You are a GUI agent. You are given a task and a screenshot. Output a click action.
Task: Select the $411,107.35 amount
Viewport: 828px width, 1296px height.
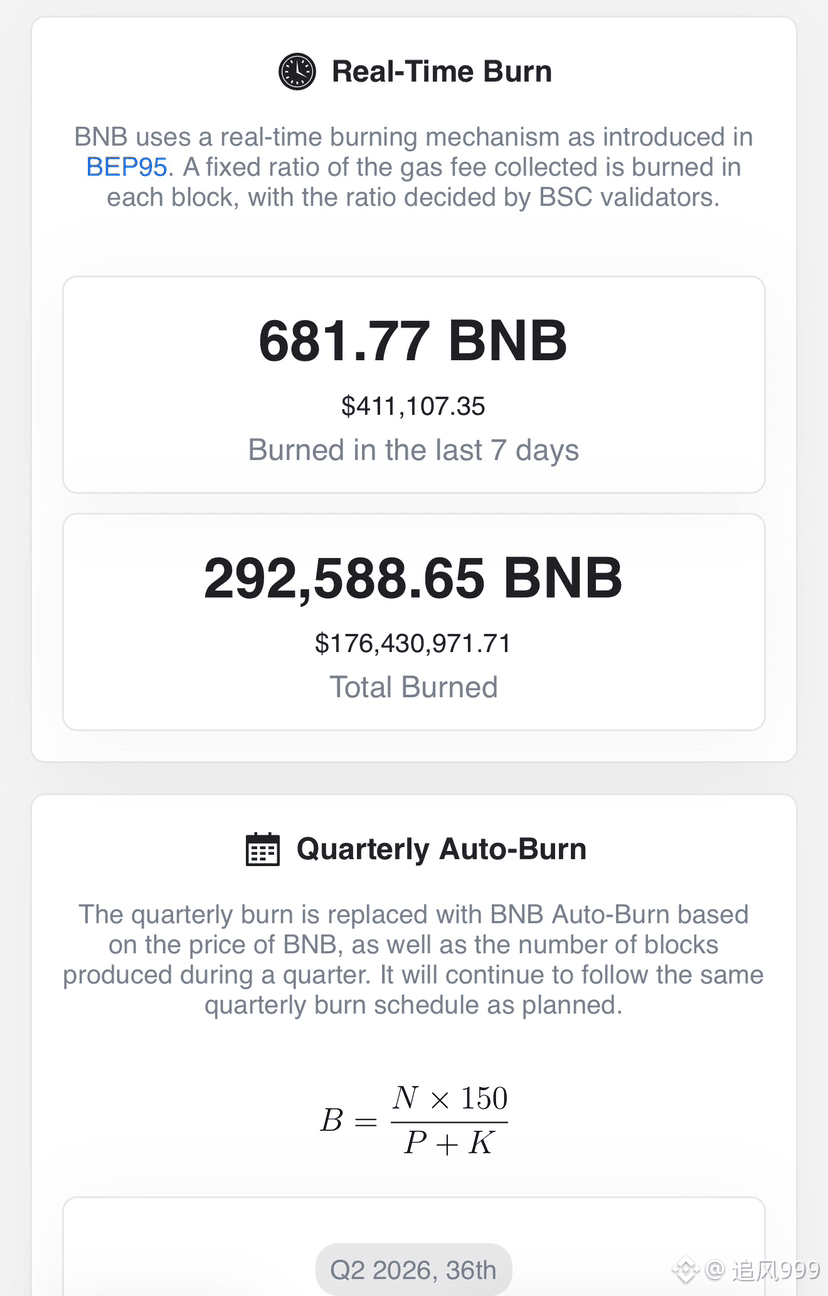(x=413, y=406)
